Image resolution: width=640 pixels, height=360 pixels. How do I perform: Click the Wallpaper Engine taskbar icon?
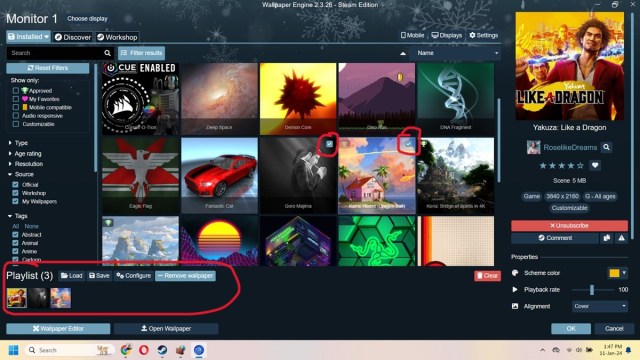(x=199, y=350)
